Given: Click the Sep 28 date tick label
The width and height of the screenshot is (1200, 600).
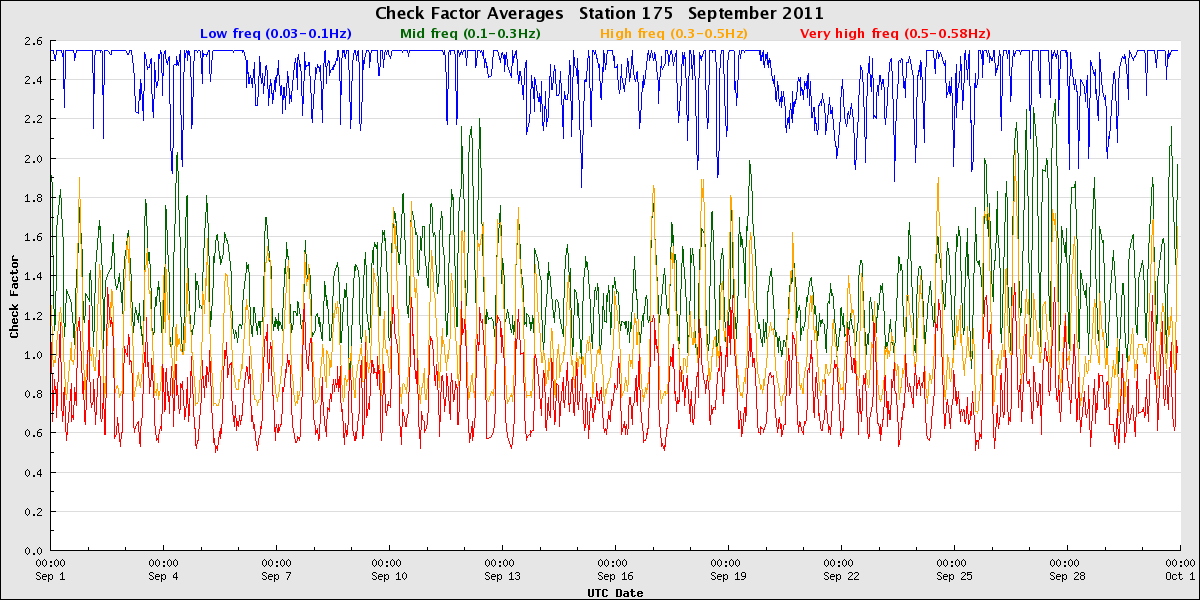Looking at the screenshot, I should [1066, 577].
